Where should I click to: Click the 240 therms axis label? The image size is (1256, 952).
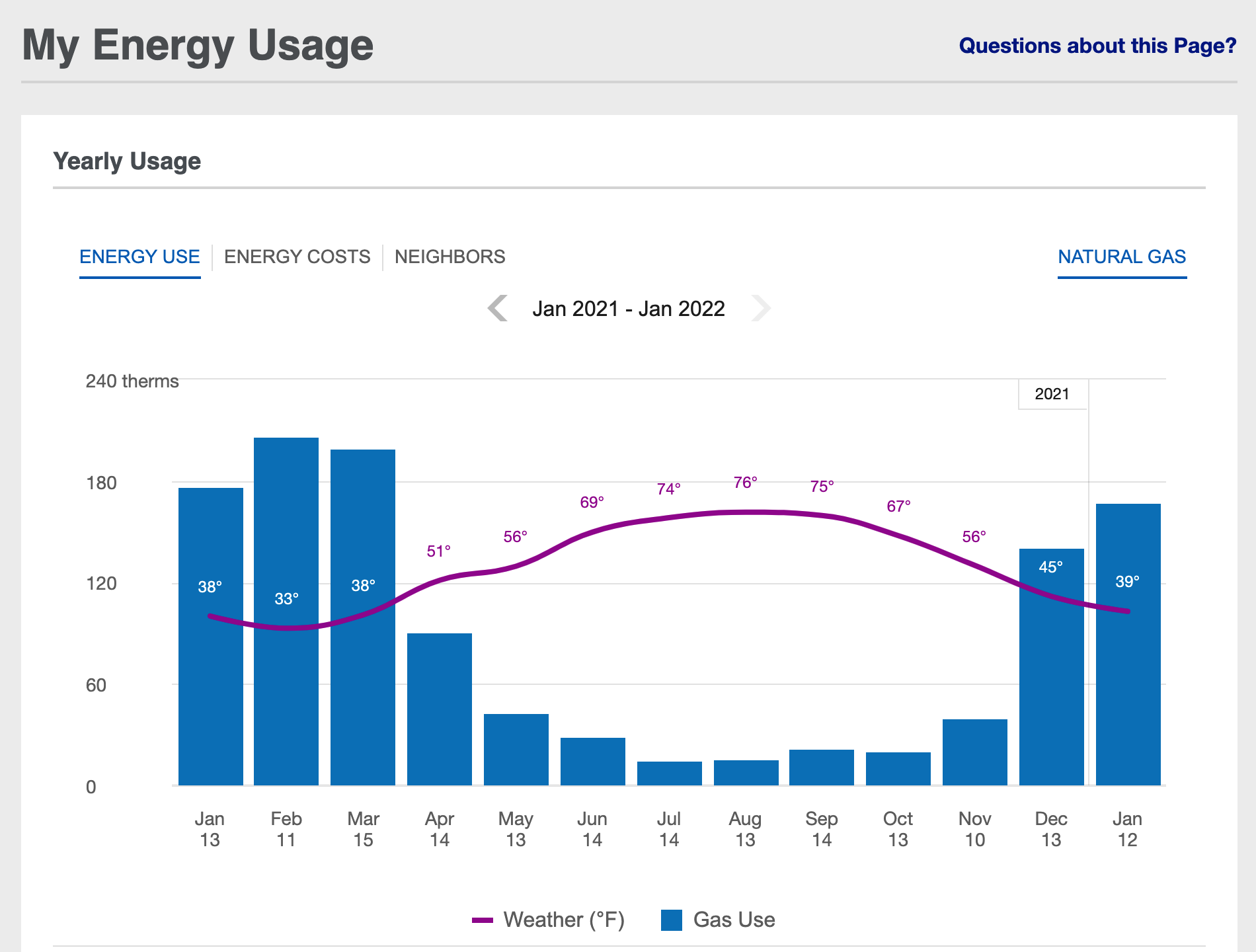[x=132, y=381]
